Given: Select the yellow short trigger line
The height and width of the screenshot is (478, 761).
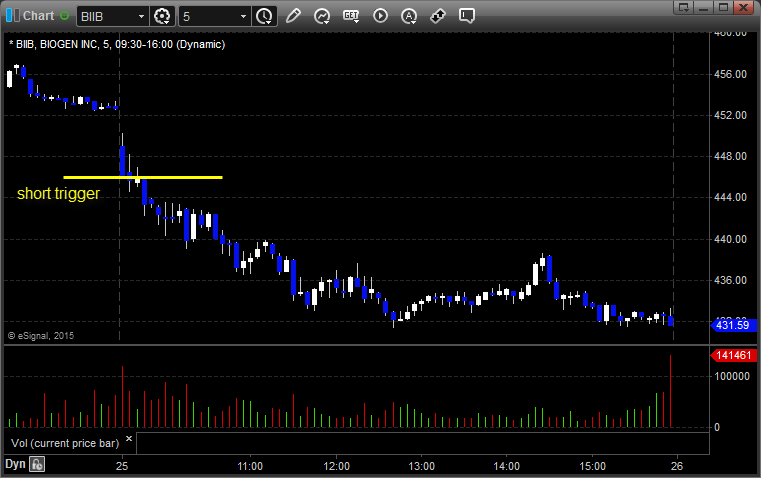Looking at the screenshot, I should [143, 178].
